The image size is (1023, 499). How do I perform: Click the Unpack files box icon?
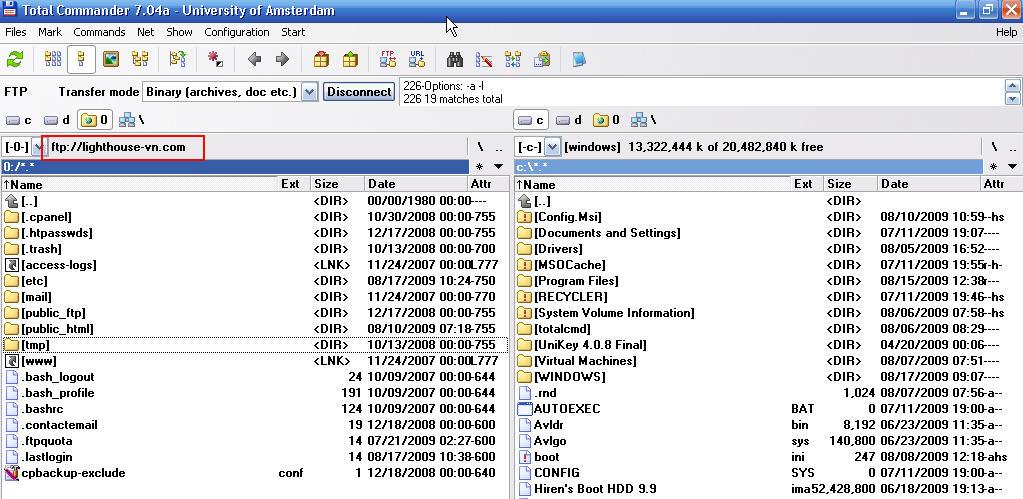[x=350, y=60]
